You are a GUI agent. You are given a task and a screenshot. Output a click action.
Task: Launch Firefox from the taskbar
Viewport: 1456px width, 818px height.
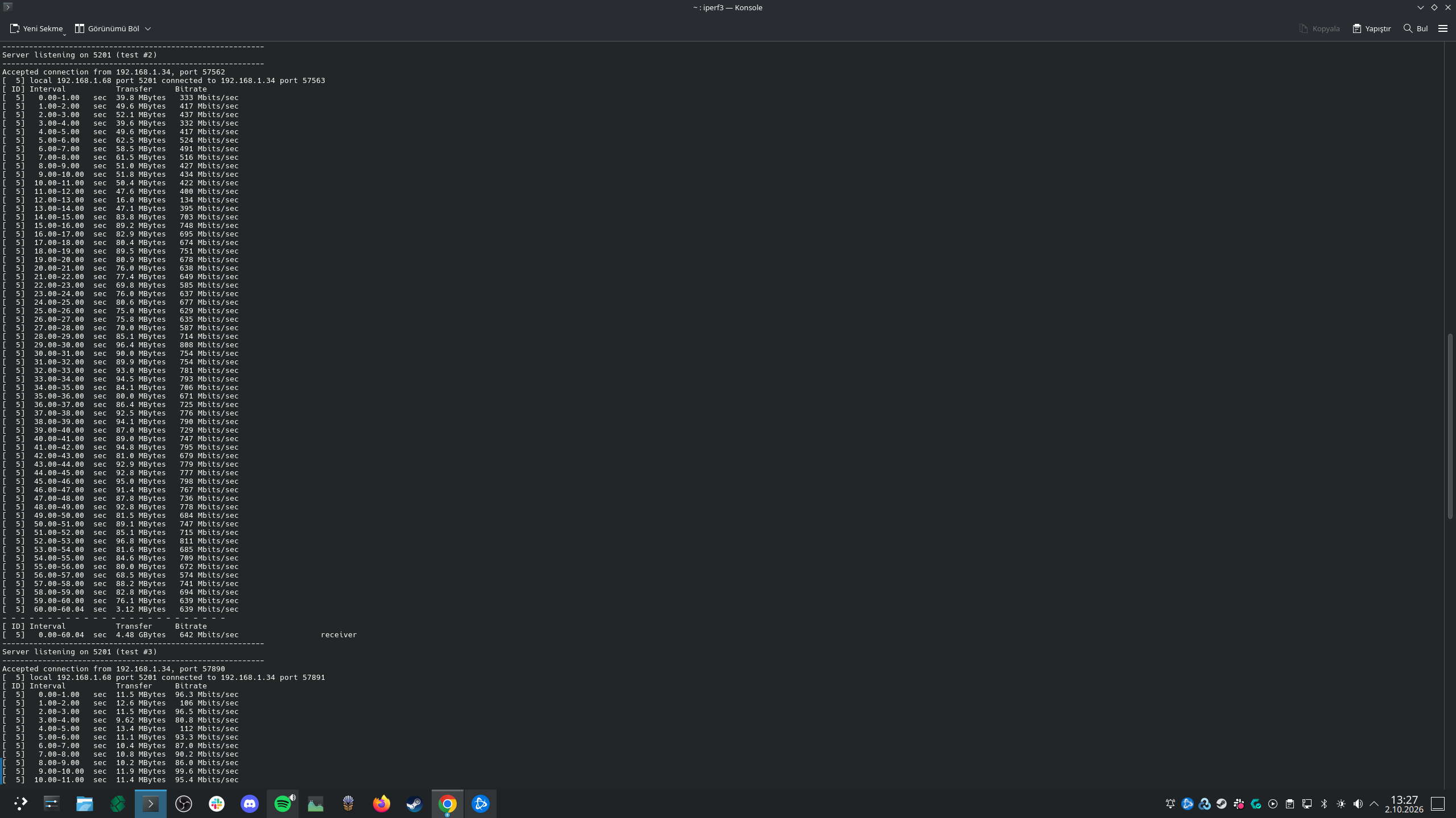click(x=382, y=803)
